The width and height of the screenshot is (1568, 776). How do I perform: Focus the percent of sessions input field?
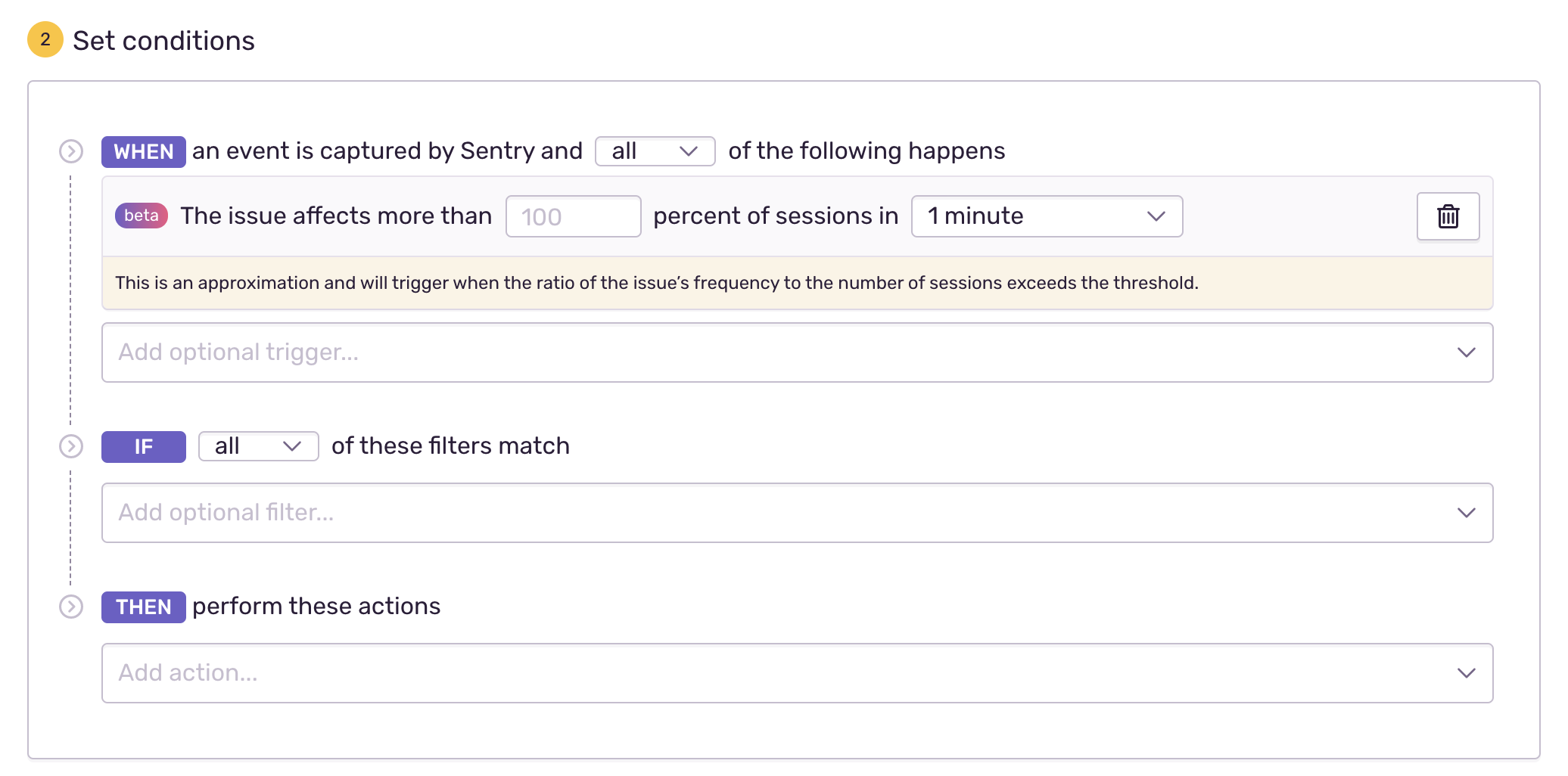click(573, 217)
